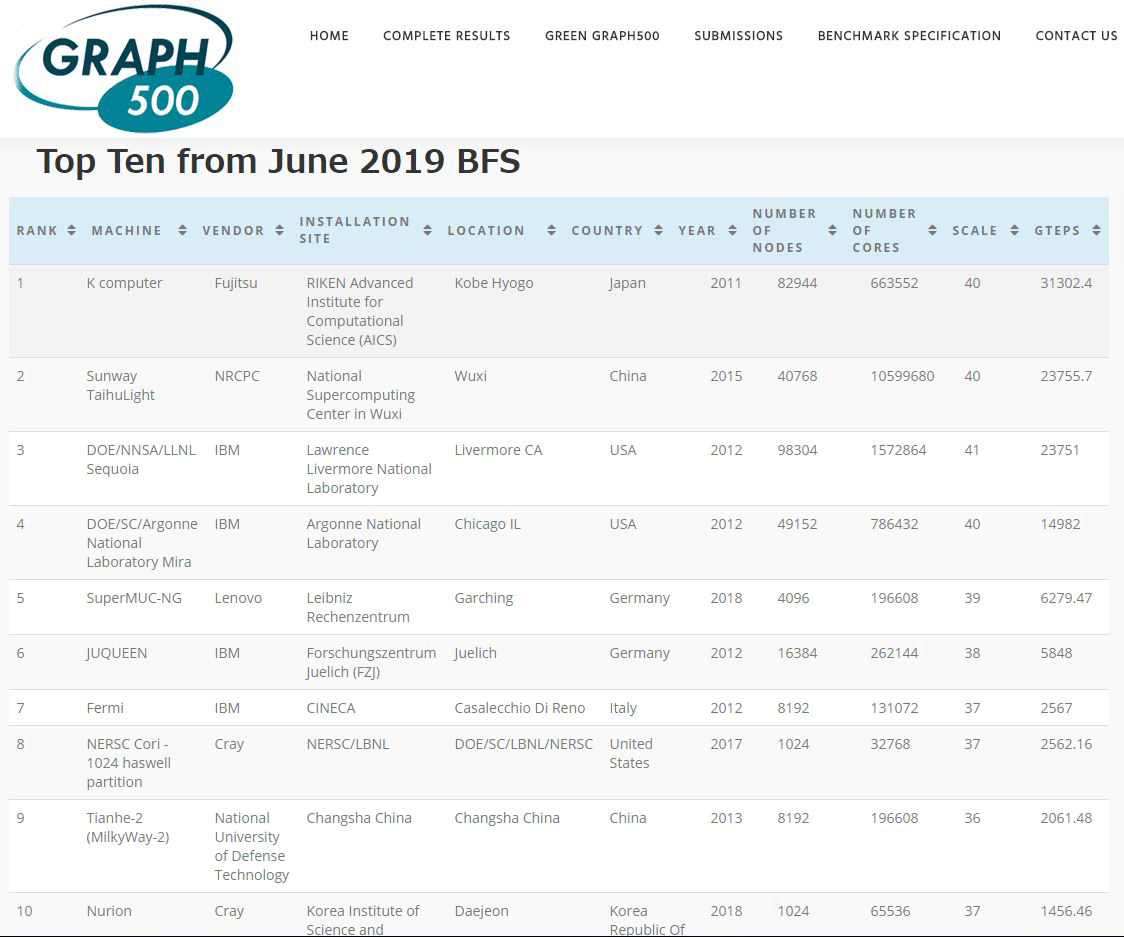Click the 98304 nodes value
The width and height of the screenshot is (1124, 937).
tap(797, 450)
